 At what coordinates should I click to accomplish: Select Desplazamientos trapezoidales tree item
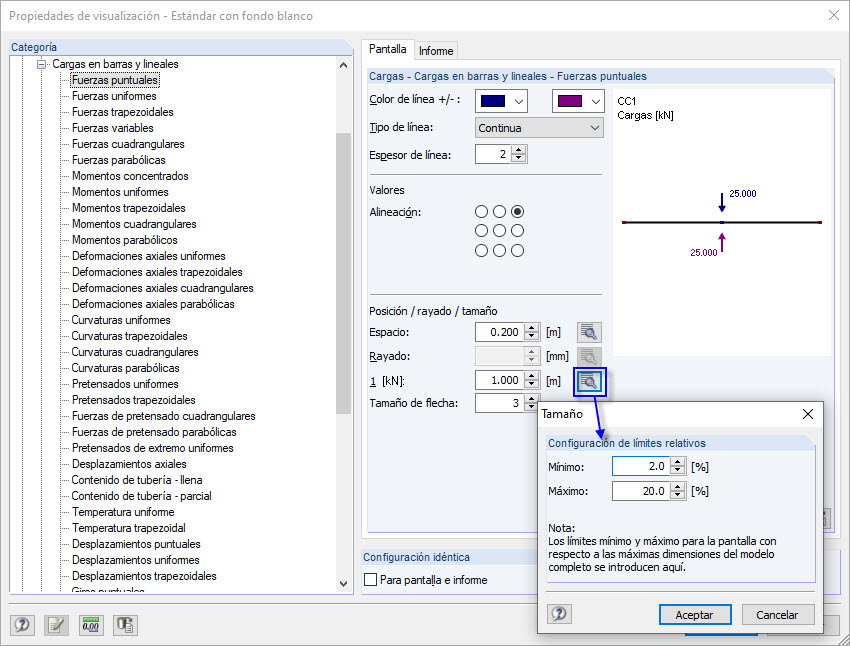(x=144, y=576)
